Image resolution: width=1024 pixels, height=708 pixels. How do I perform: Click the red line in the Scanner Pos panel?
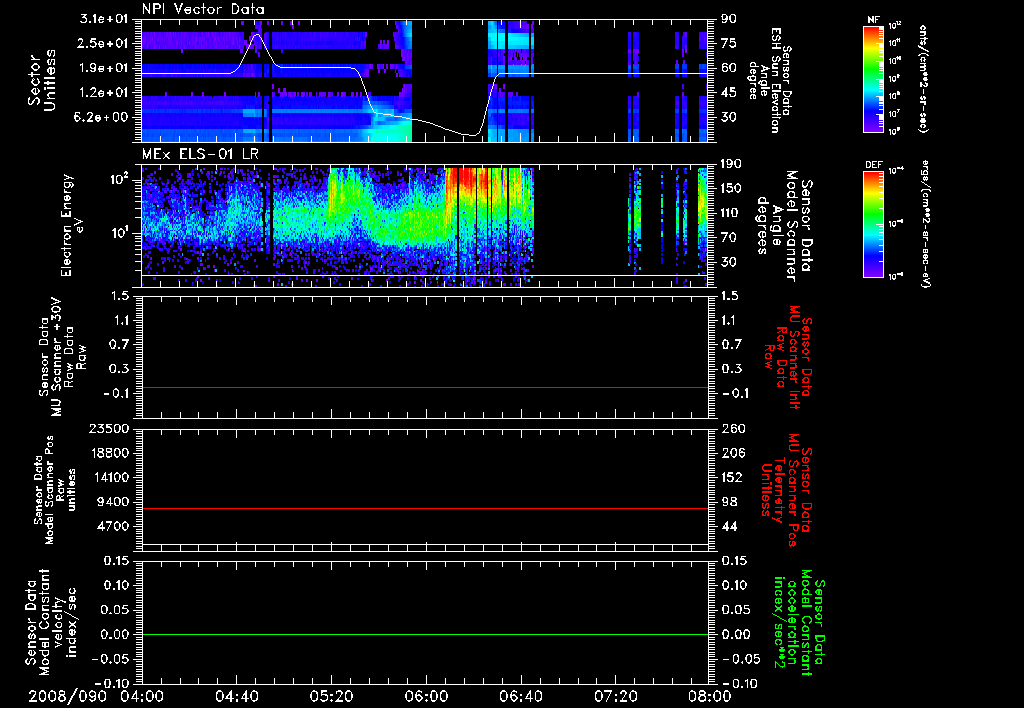pos(425,508)
